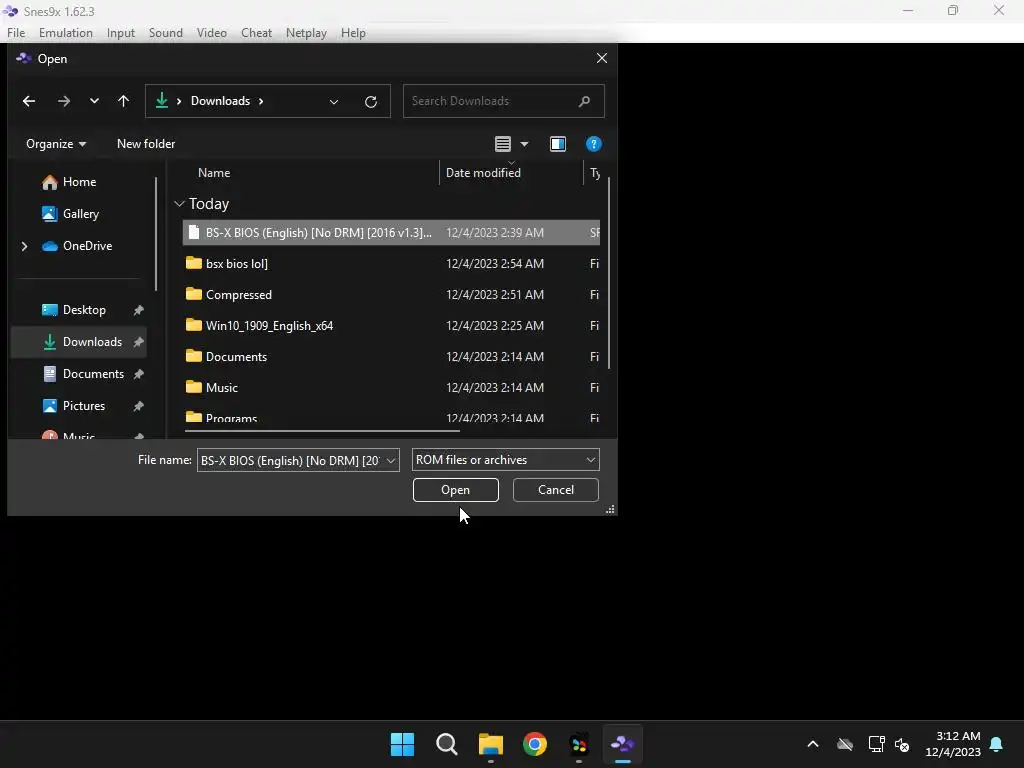1024x768 pixels.
Task: Select the Music folder in file list
Action: coord(391,388)
